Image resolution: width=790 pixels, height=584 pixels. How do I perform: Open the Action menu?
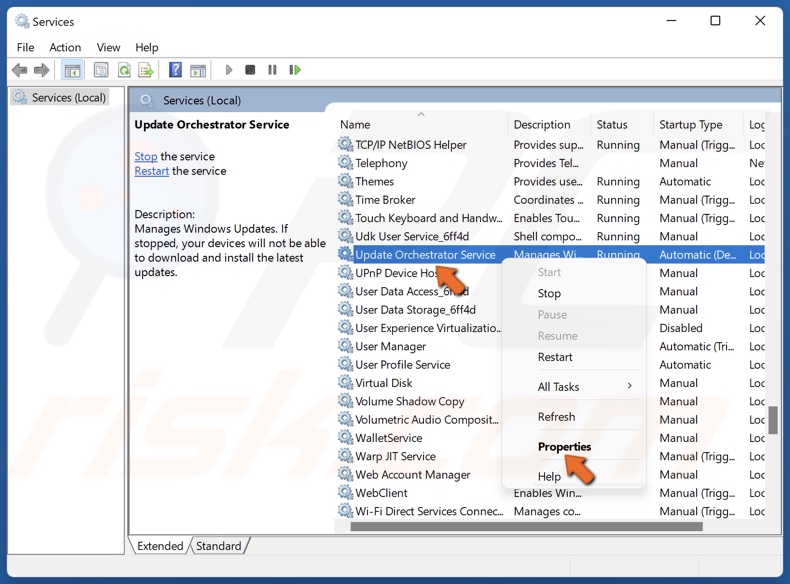click(65, 47)
